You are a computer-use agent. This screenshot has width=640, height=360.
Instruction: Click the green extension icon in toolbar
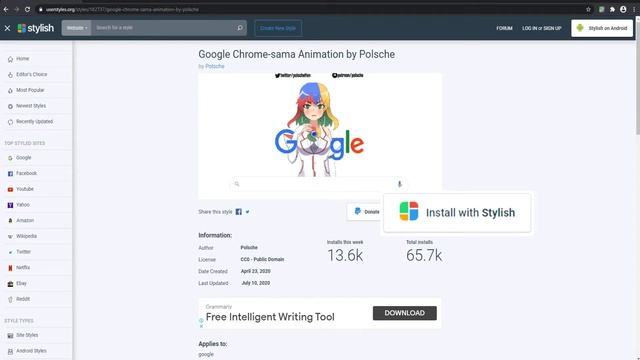601,9
